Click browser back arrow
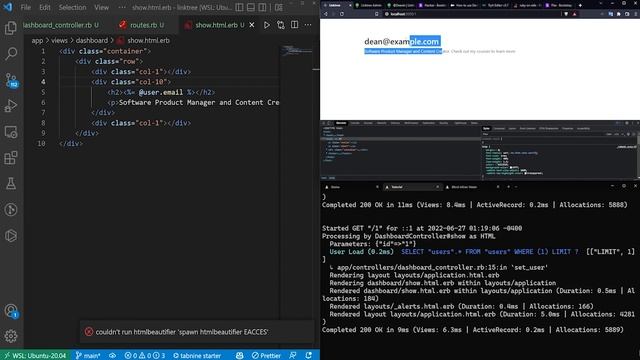 pyautogui.click(x=326, y=14)
